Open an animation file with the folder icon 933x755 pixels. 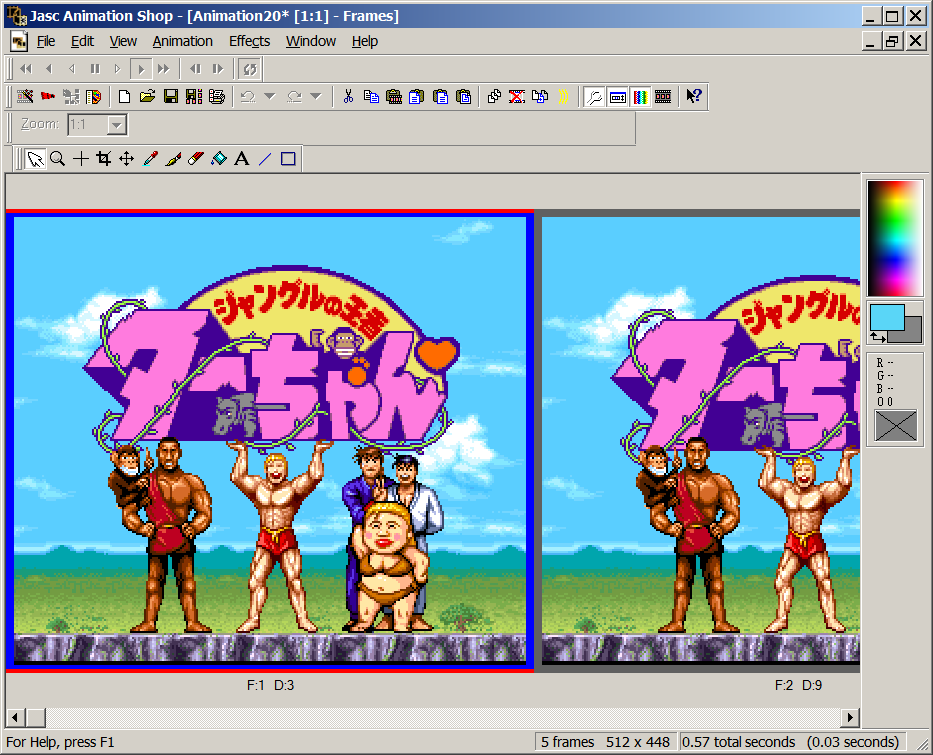(147, 96)
